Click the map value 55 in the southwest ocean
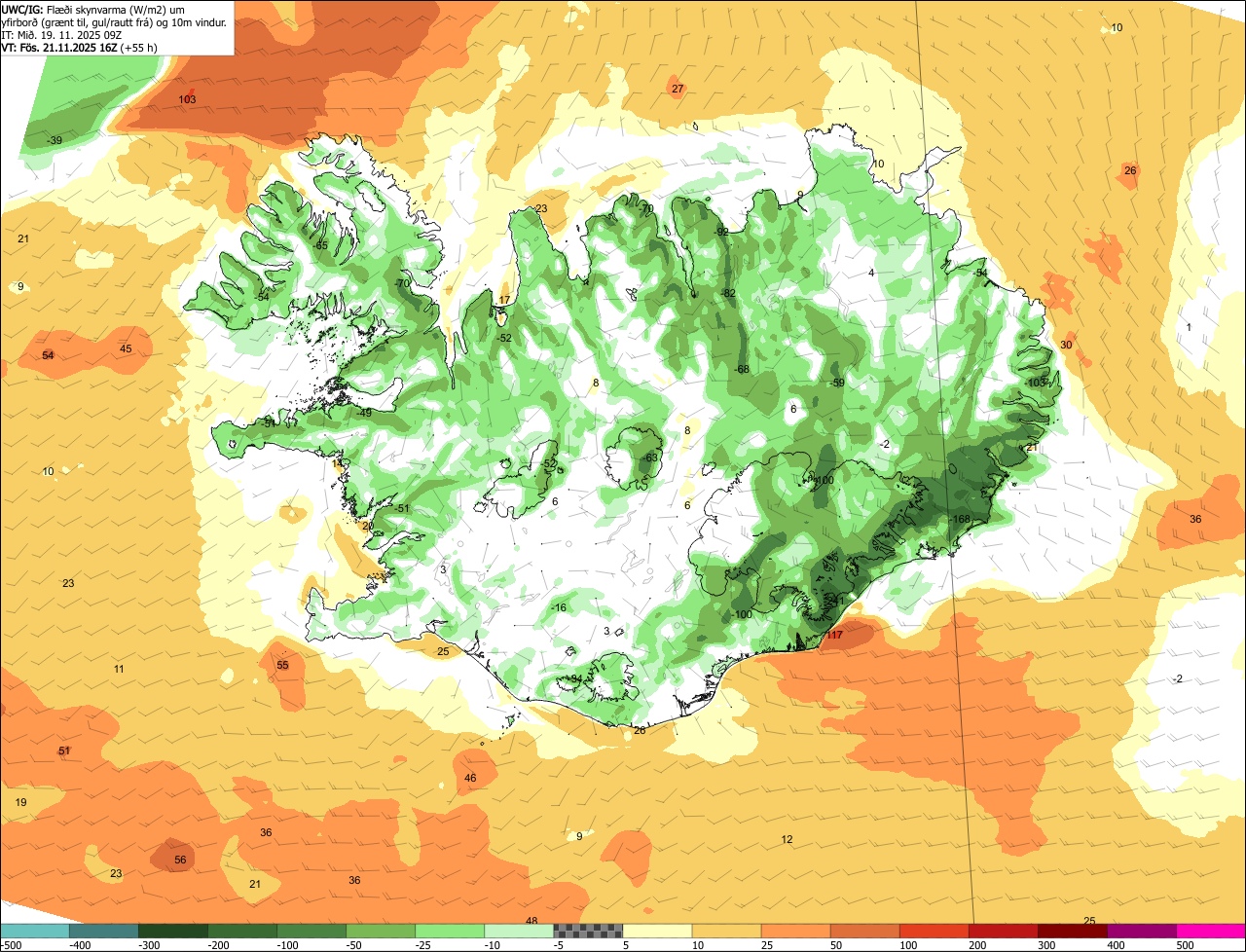Viewport: 1246px width, 952px height. [x=283, y=665]
